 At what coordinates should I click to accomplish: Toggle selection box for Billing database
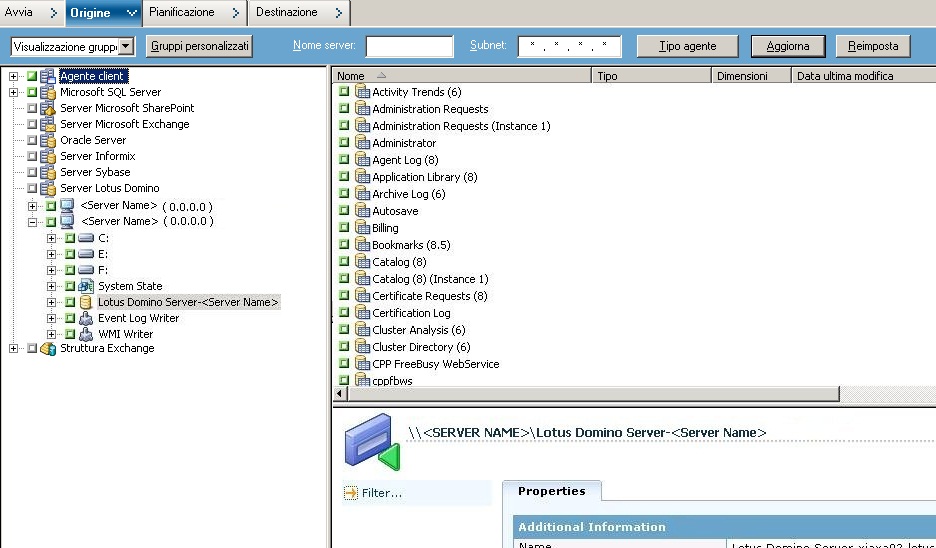pos(344,228)
